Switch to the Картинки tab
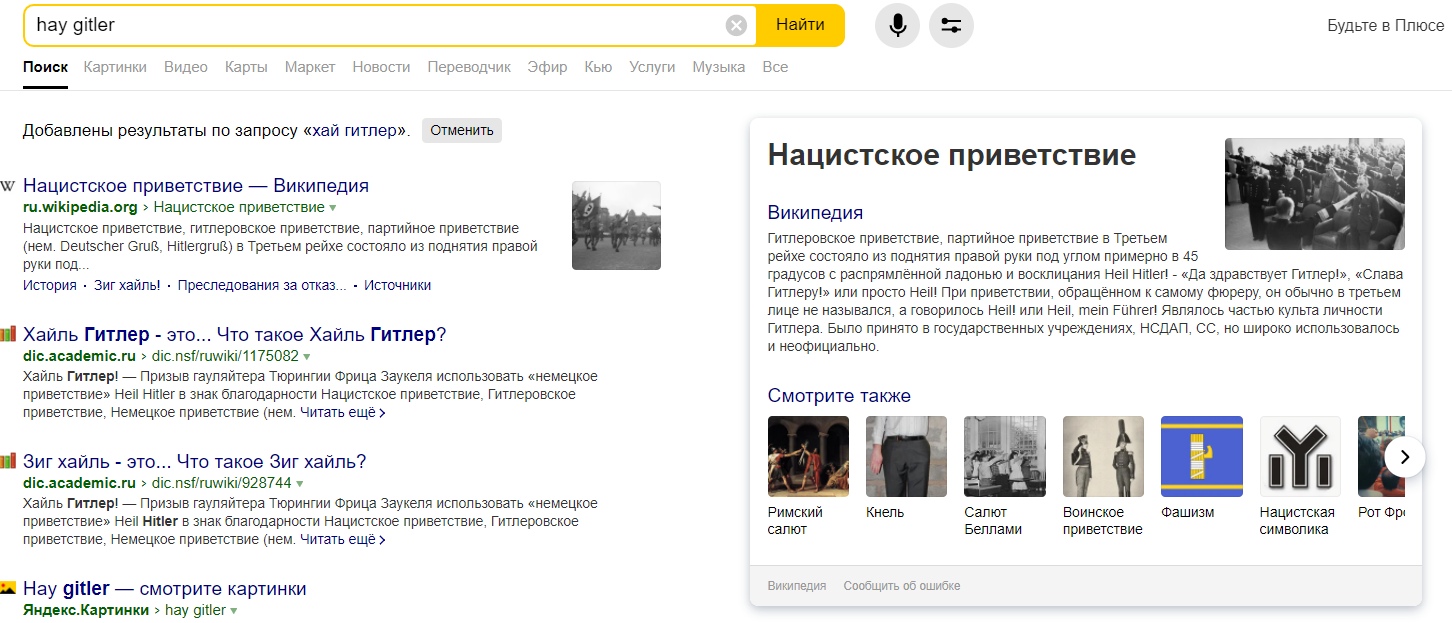 click(x=115, y=67)
